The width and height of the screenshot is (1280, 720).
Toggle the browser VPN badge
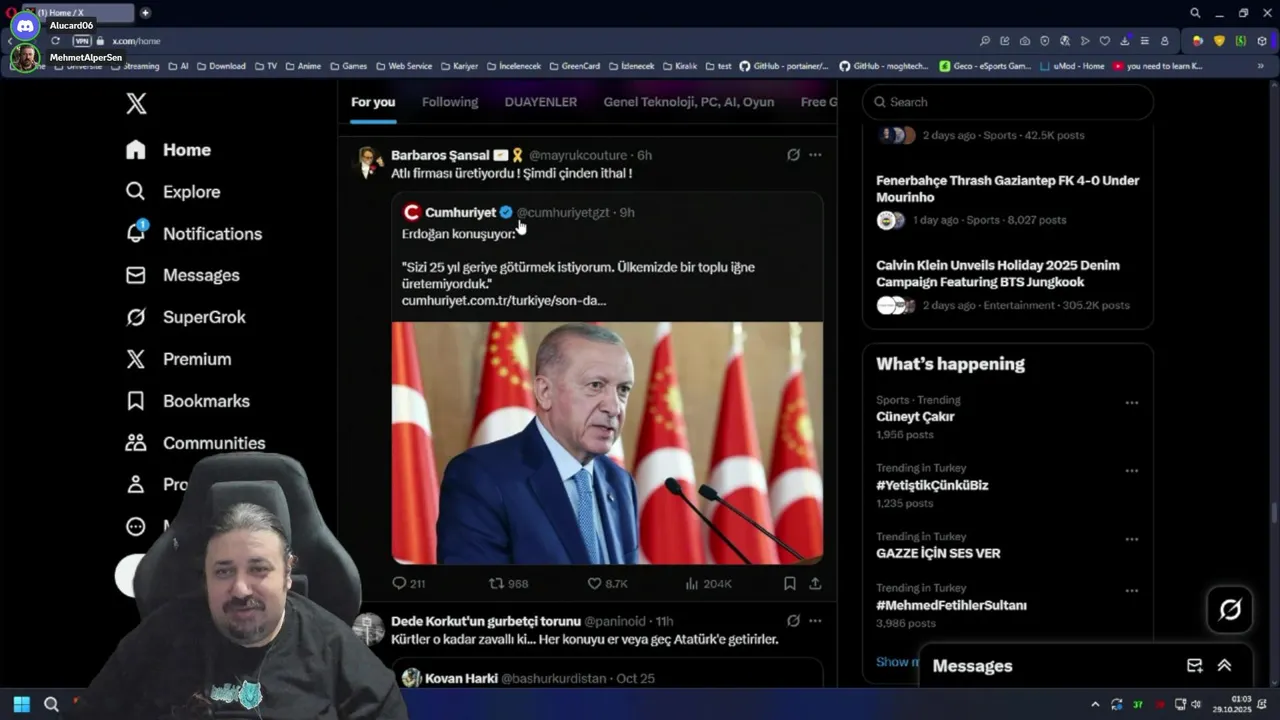82,41
